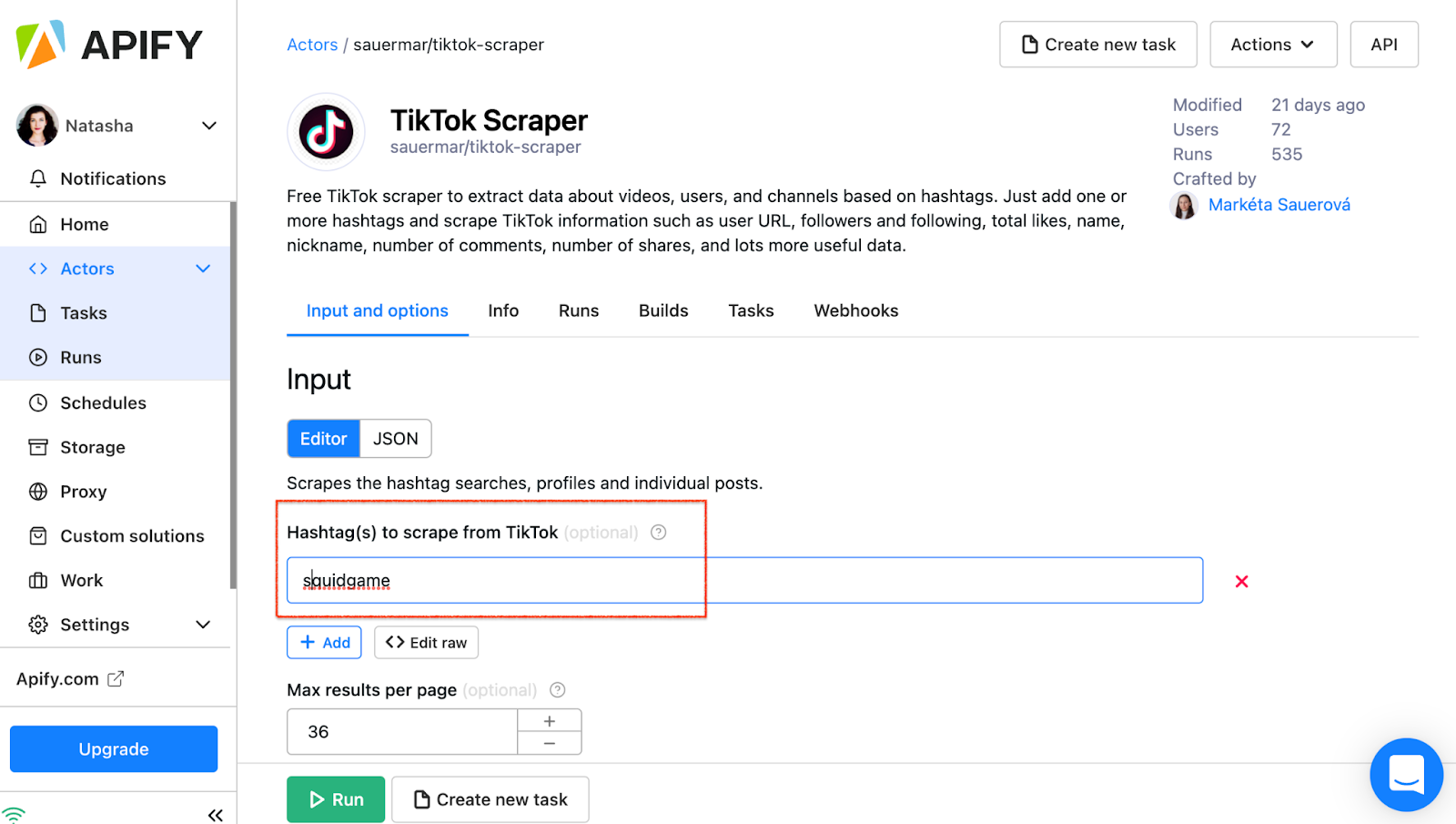Go to the Webhooks tab
Screen dimensions: 1456x824
coord(856,310)
